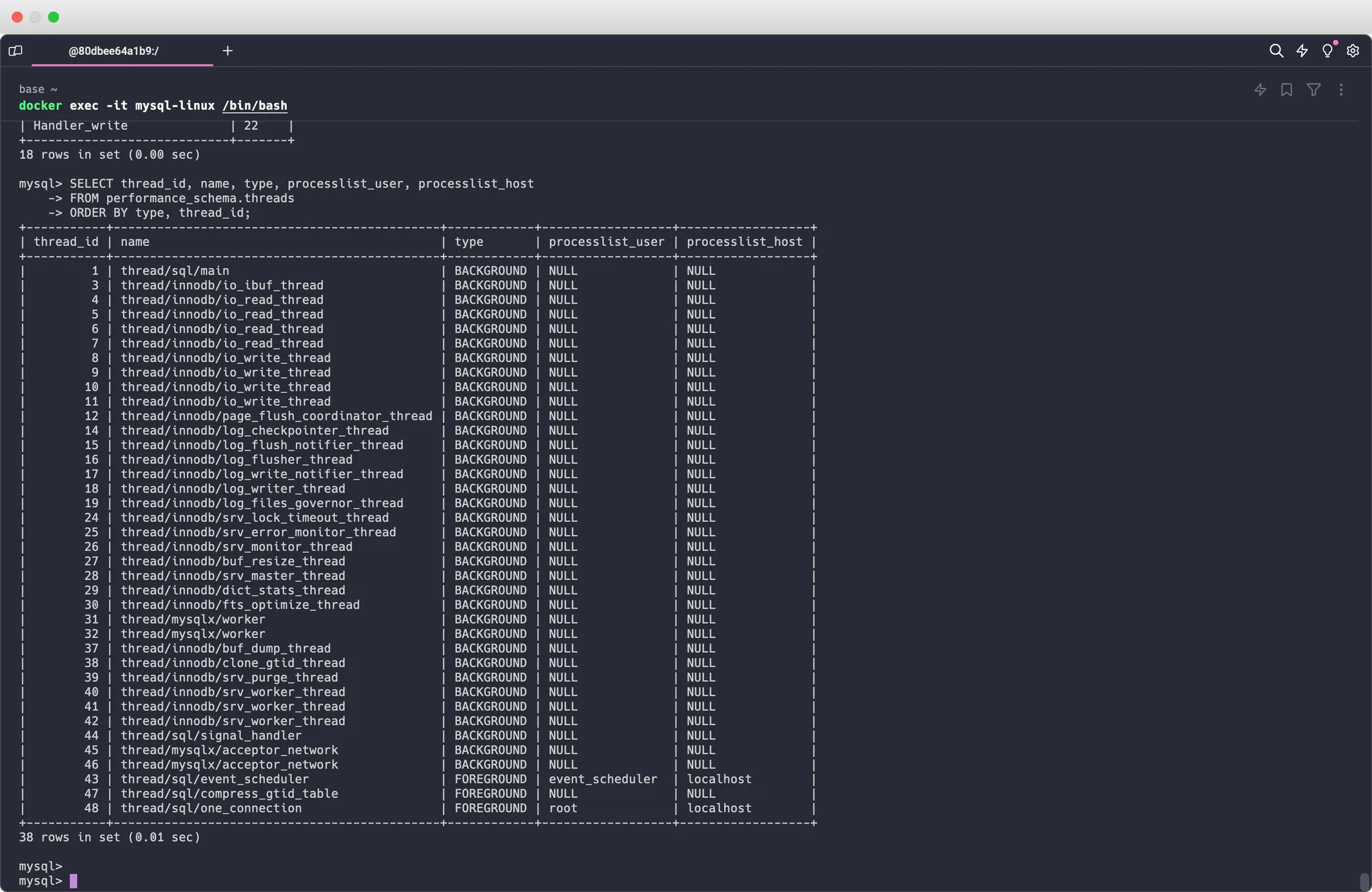Click the mysql> prompt cursor
The height and width of the screenshot is (892, 1372).
point(74,881)
